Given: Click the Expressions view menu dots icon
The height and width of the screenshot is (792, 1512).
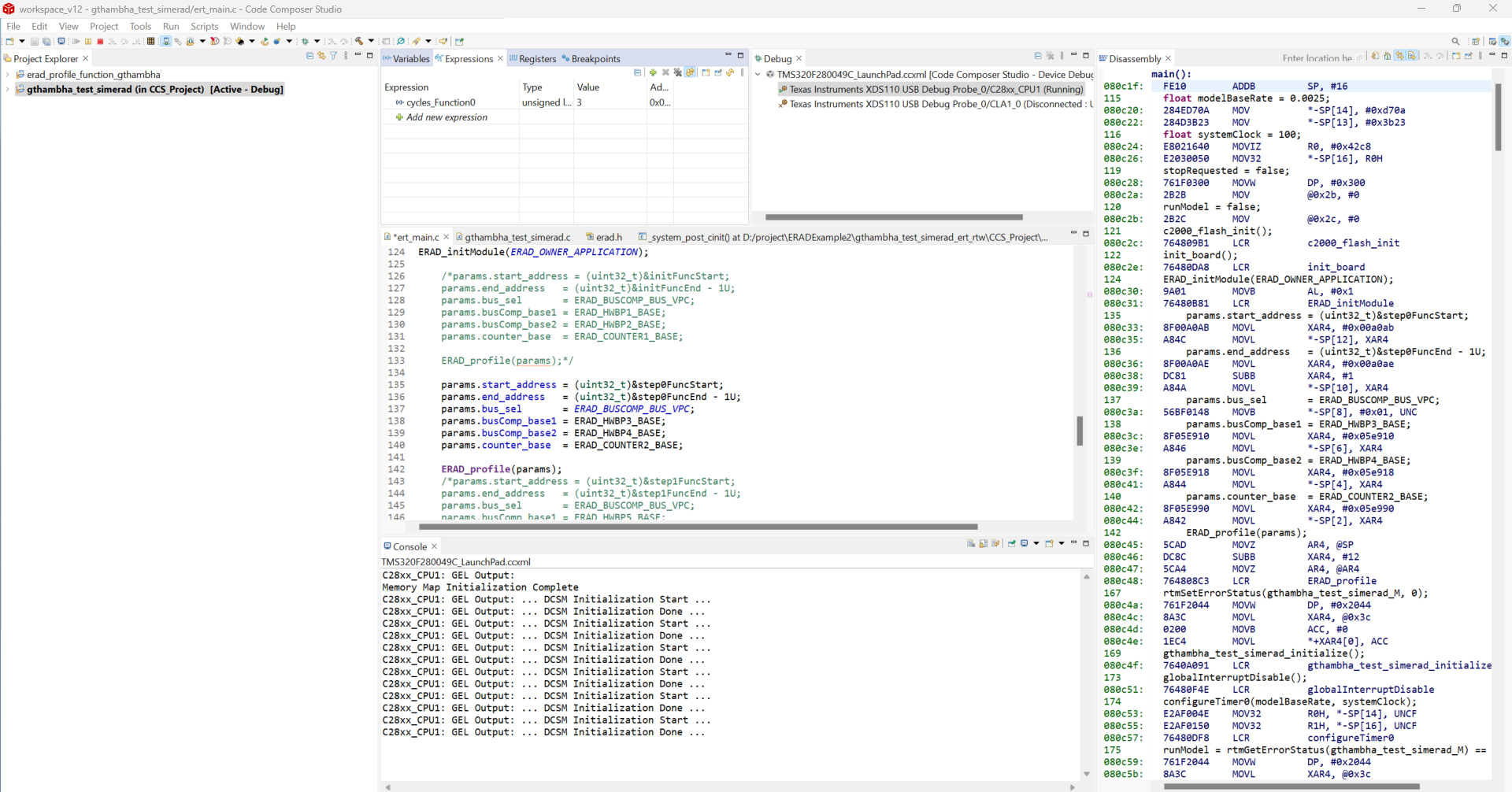Looking at the screenshot, I should point(742,72).
